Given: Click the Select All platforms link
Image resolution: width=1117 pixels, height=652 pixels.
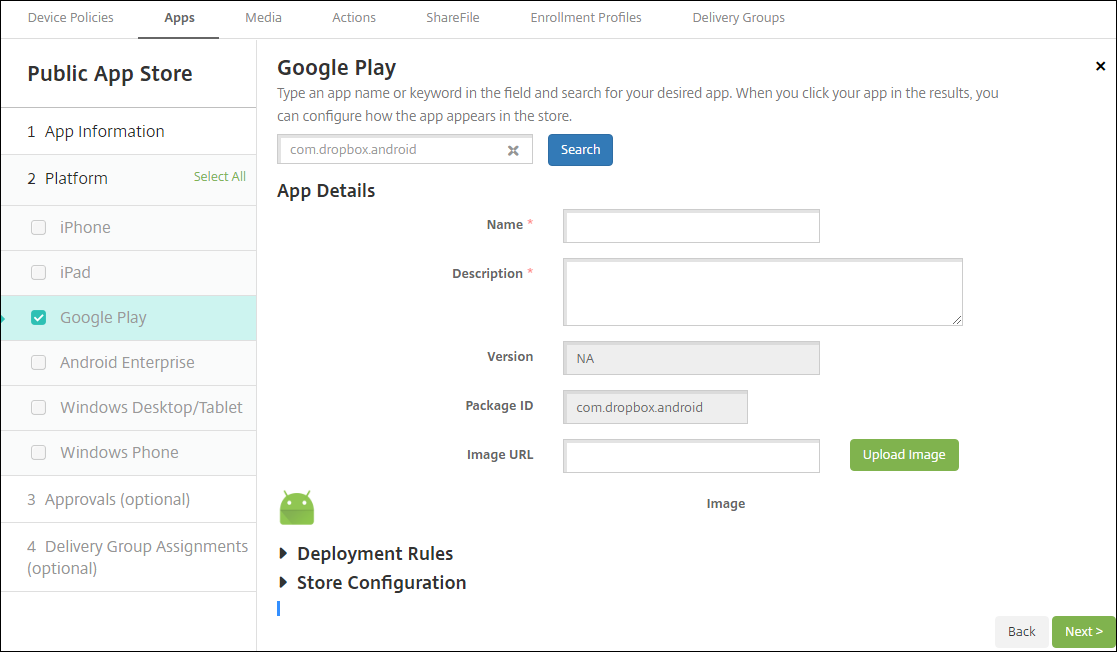Looking at the screenshot, I should coord(219,177).
